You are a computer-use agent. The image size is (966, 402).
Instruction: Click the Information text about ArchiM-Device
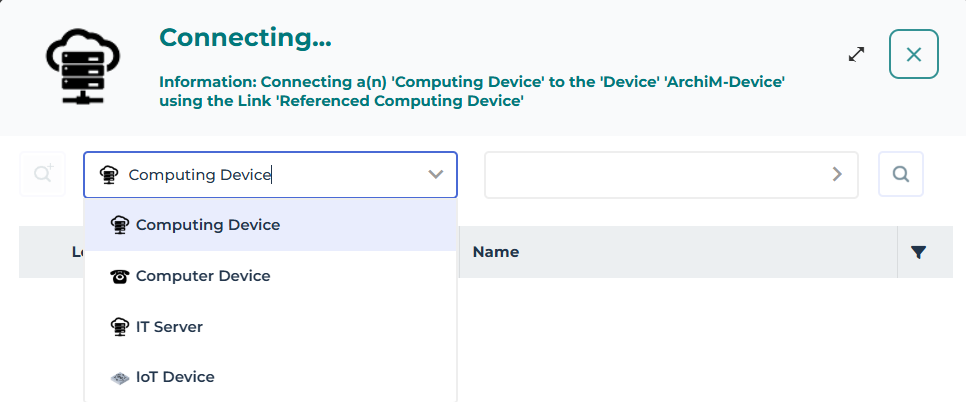(x=472, y=92)
